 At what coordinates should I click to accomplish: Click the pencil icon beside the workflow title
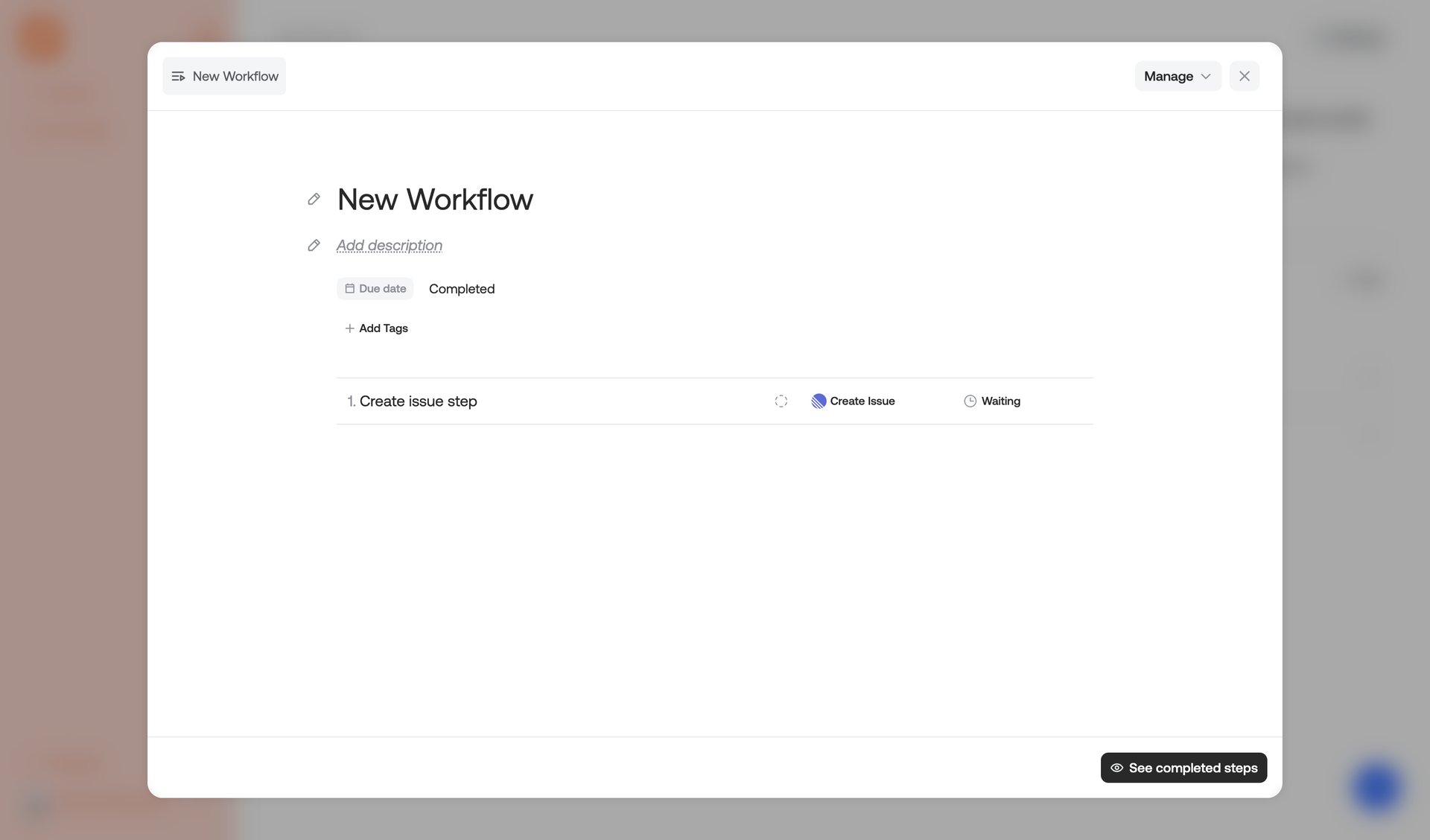(314, 198)
